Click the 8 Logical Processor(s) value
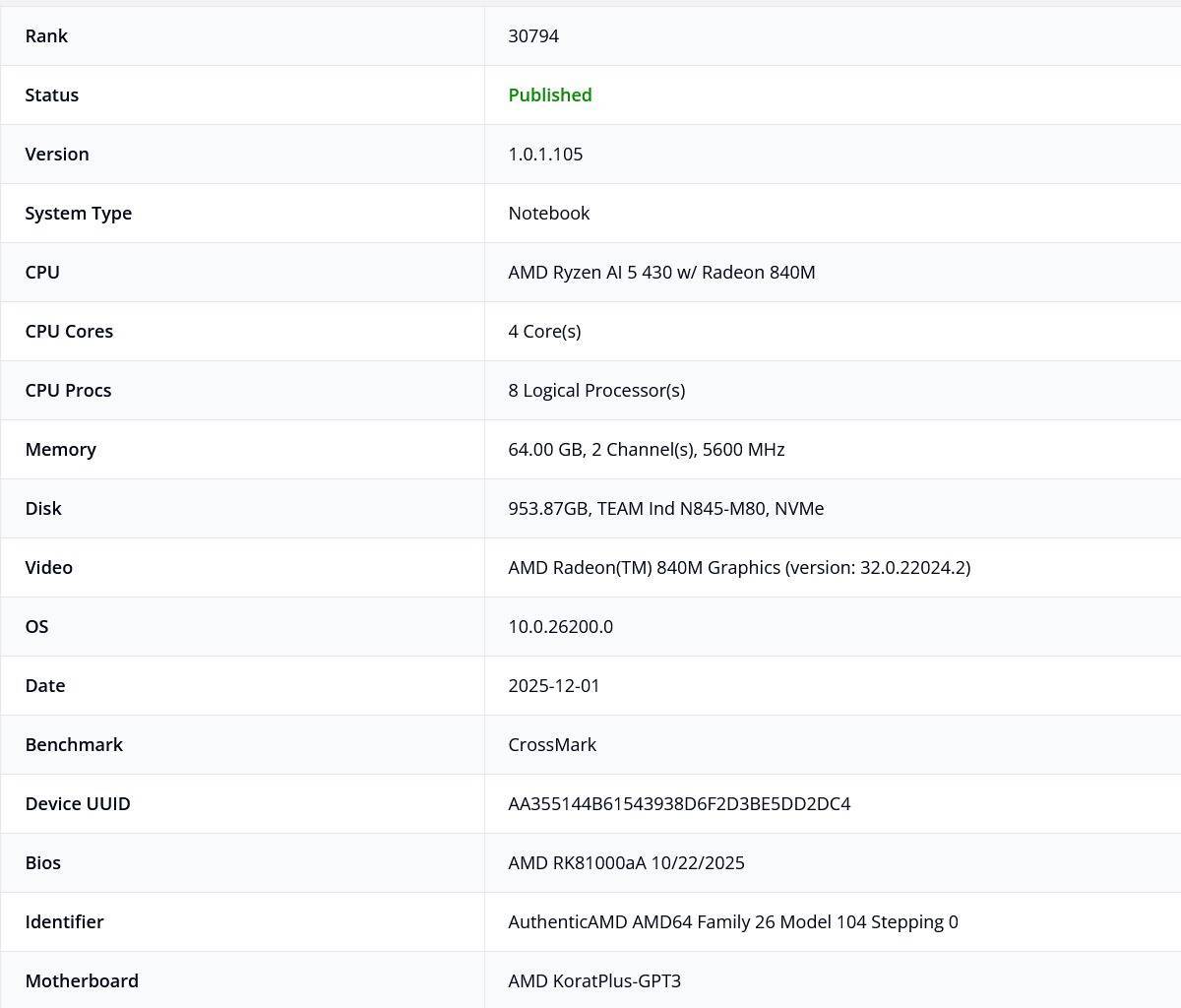1181x1008 pixels. coord(596,391)
